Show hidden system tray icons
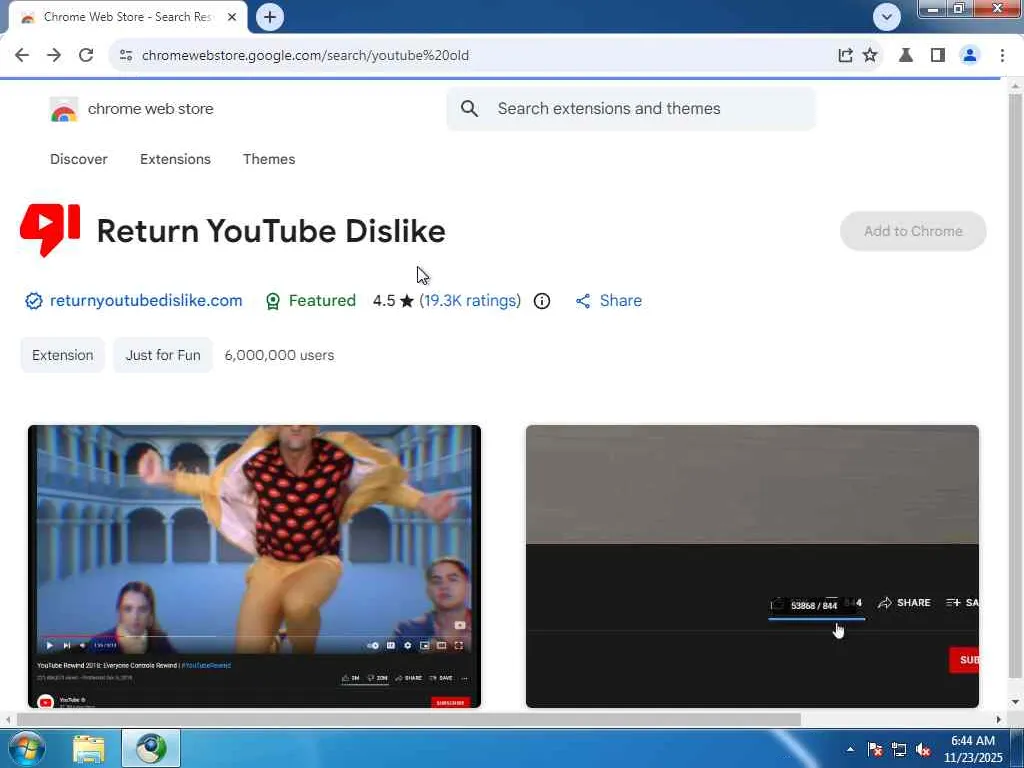The width and height of the screenshot is (1024, 768). click(x=850, y=749)
